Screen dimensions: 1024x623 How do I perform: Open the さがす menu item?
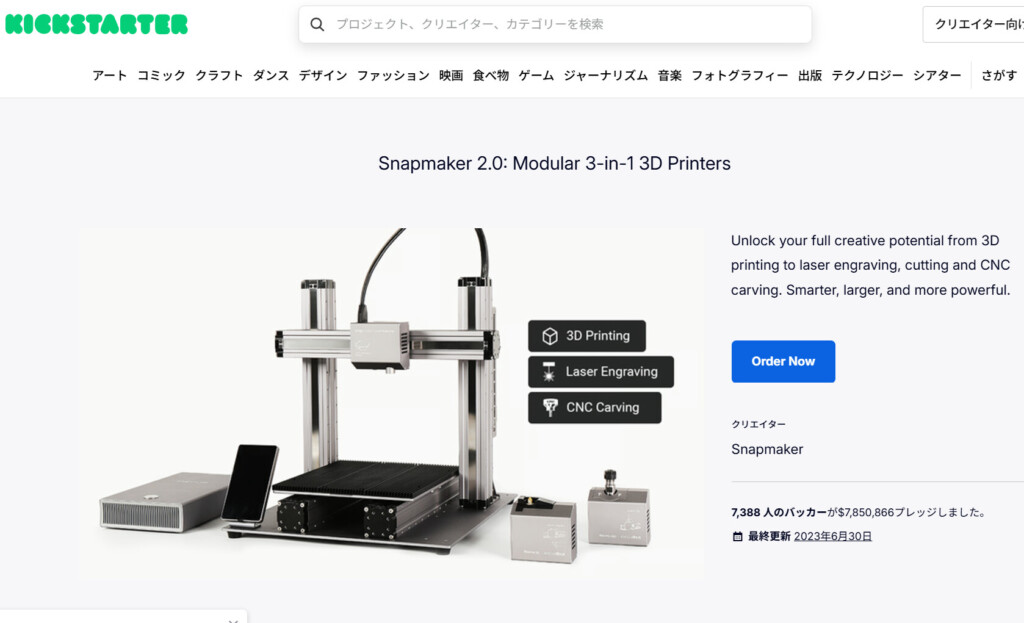[999, 76]
